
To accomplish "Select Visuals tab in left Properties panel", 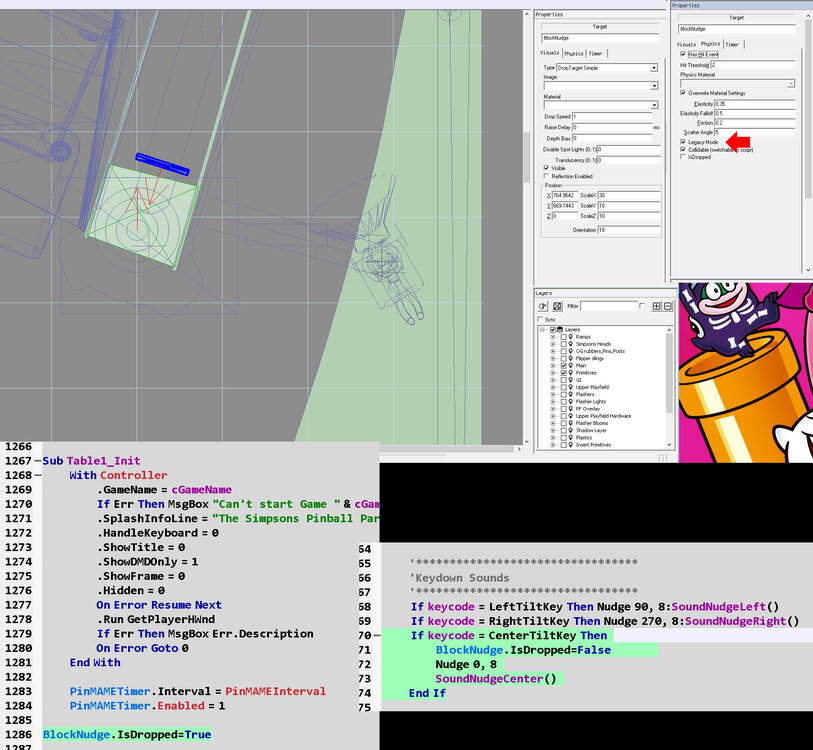I will 550,53.
